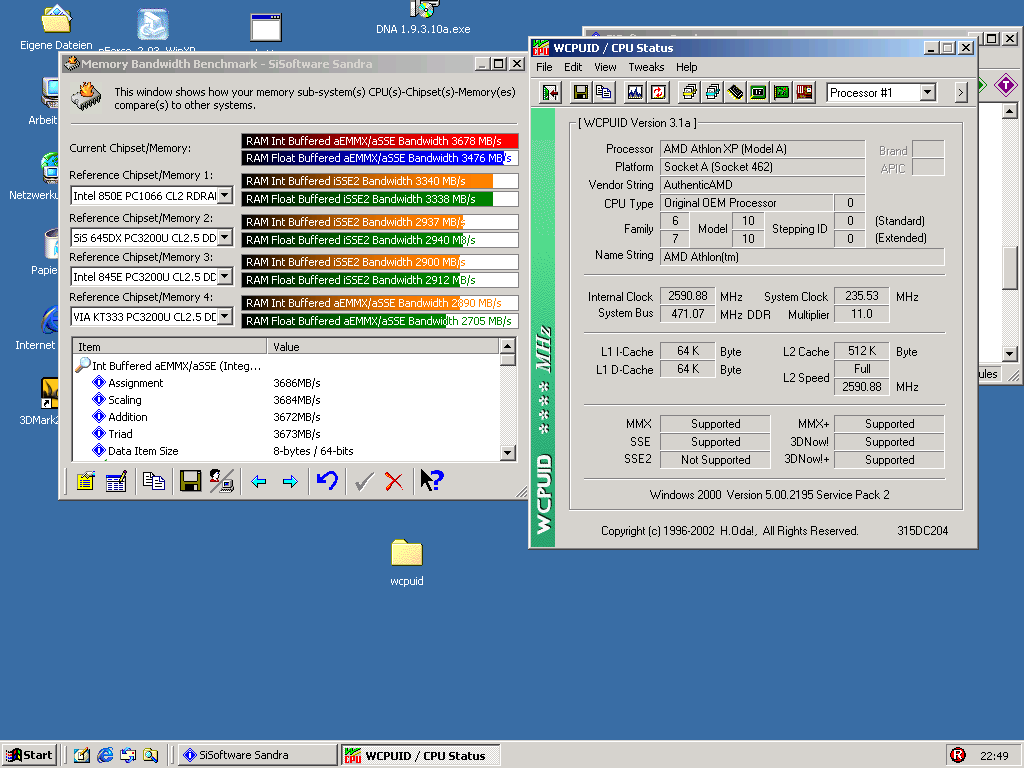Open Reference Chipset/Memory 1 dropdown (Intel 850E)
The height and width of the screenshot is (768, 1024).
click(x=224, y=196)
